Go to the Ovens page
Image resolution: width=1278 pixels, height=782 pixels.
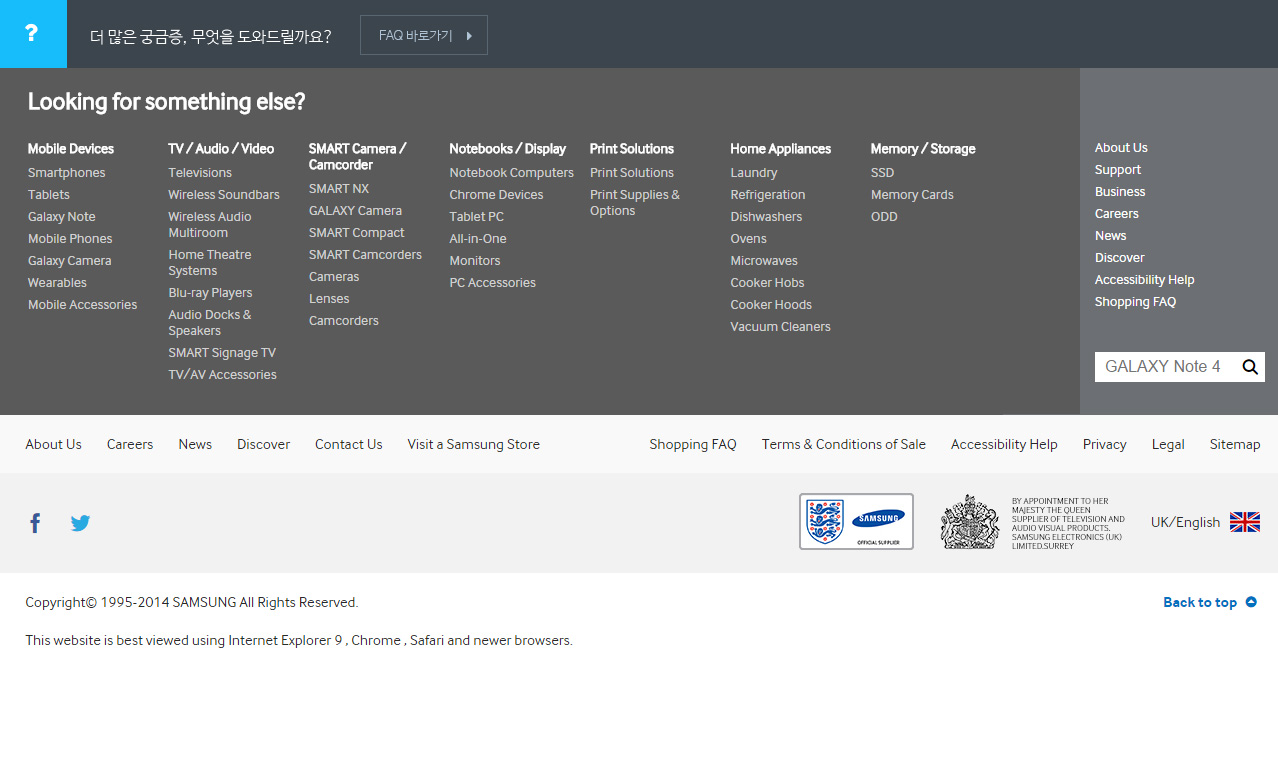(749, 239)
